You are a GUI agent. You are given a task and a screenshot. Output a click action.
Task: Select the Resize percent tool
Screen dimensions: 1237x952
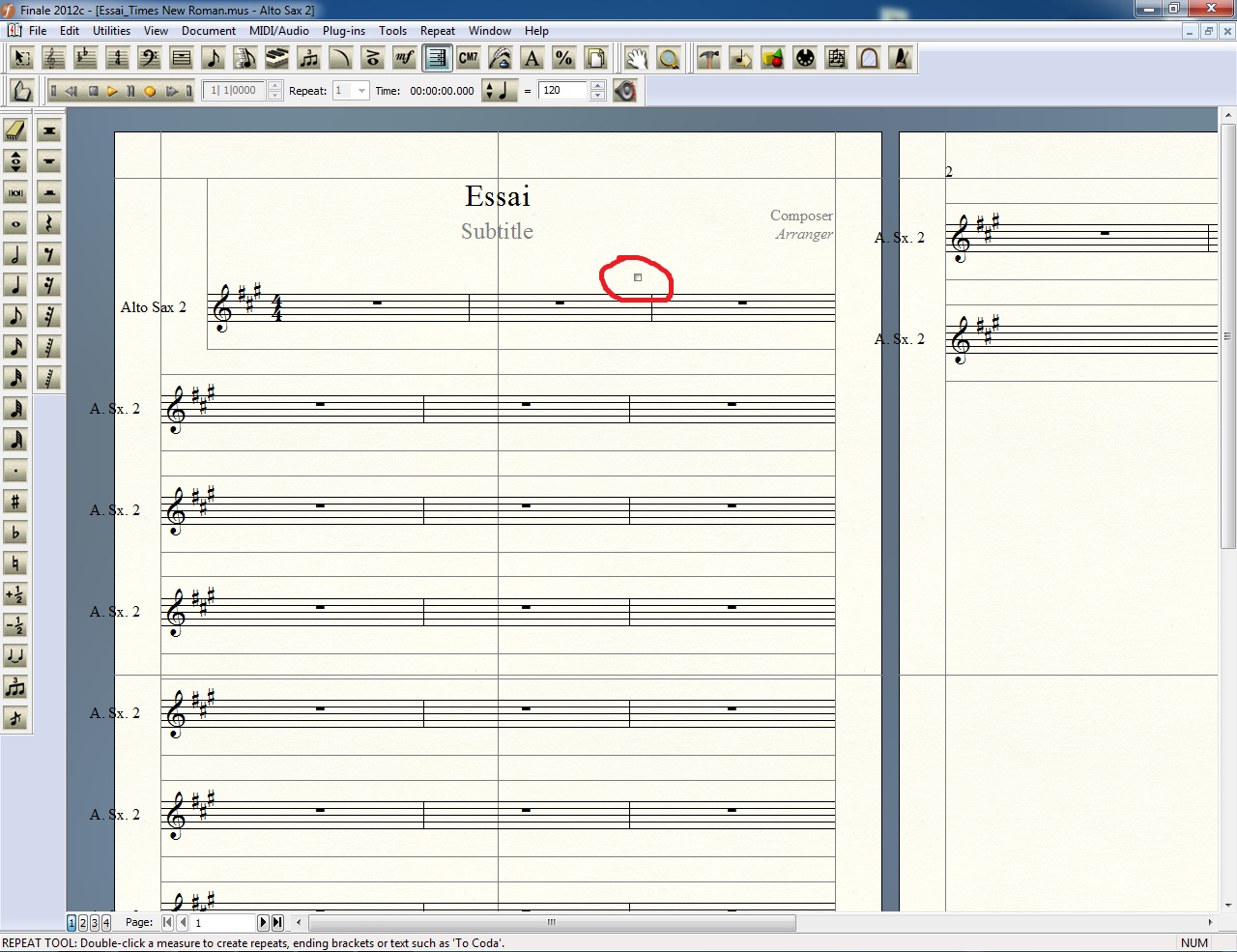pyautogui.click(x=563, y=59)
